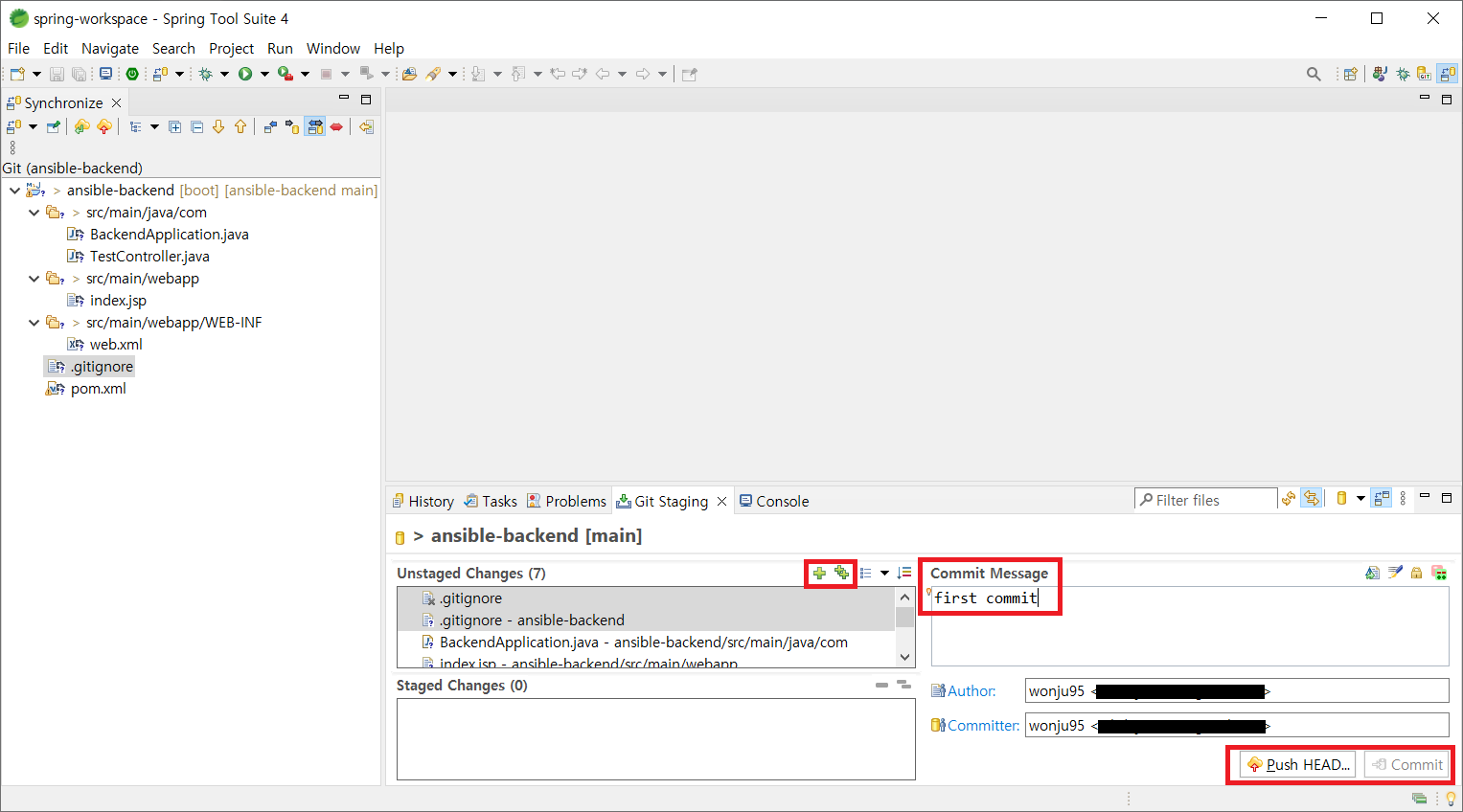
Task: Switch to the Git perspective icon
Action: click(x=1424, y=74)
